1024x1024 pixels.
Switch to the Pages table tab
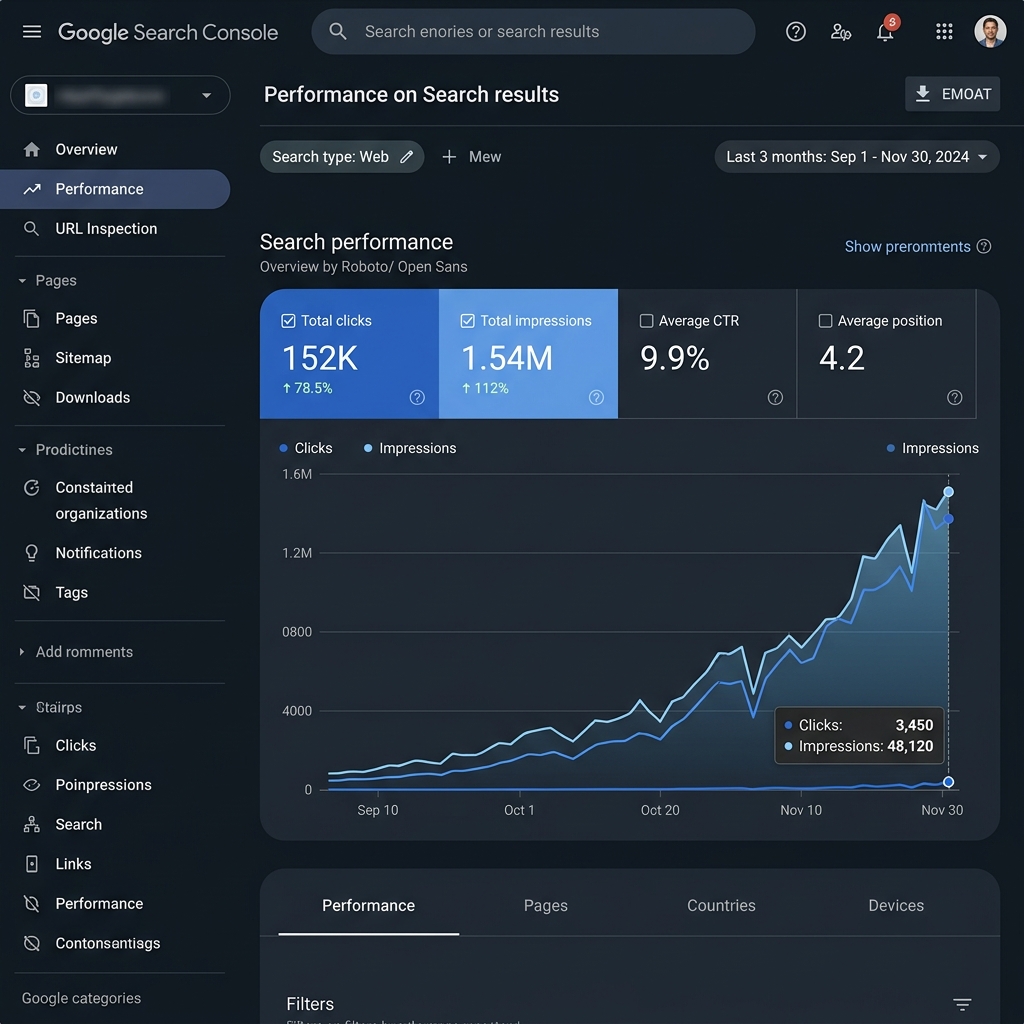[x=545, y=906]
